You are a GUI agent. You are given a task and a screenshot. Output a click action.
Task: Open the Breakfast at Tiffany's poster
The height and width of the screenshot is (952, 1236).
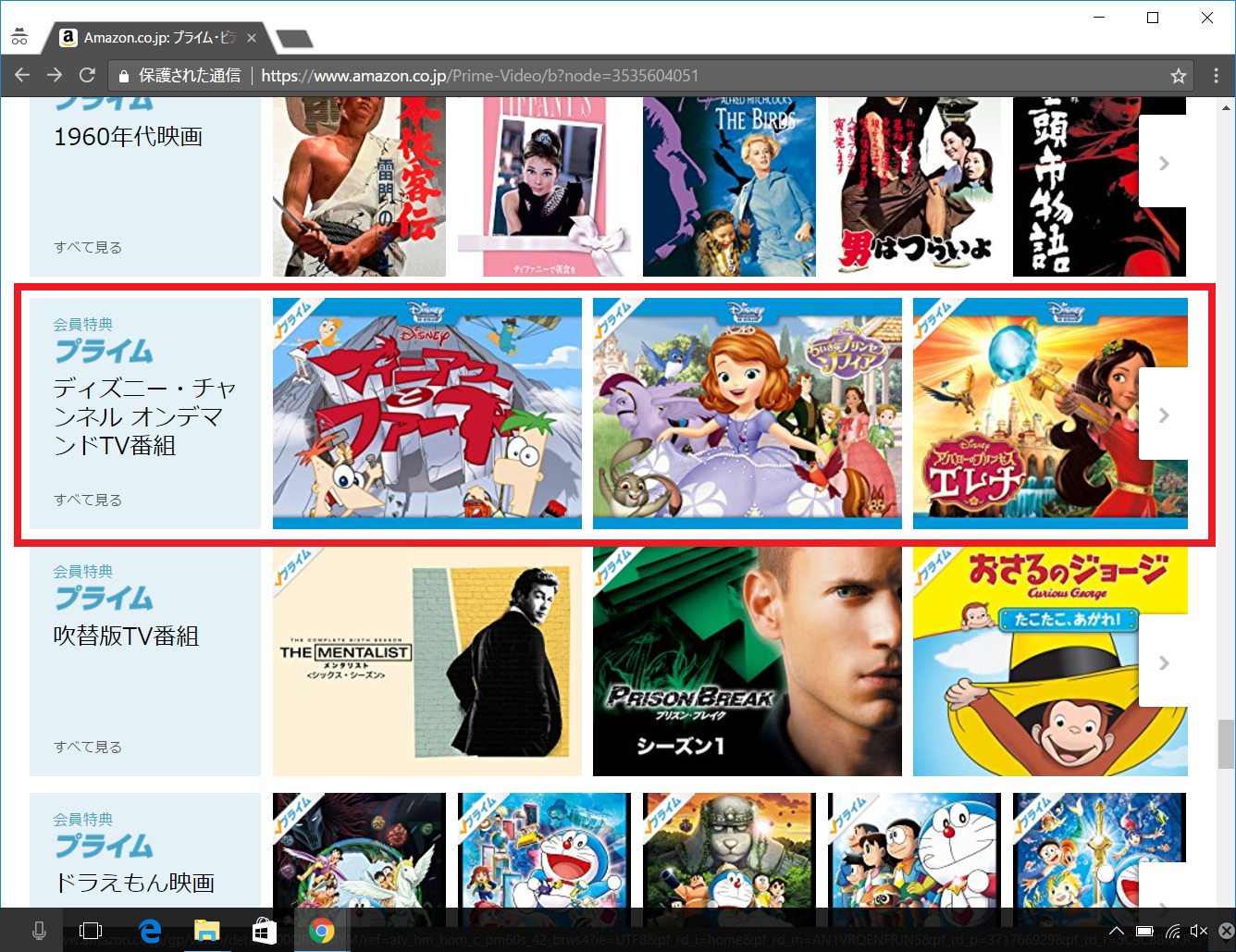click(544, 187)
